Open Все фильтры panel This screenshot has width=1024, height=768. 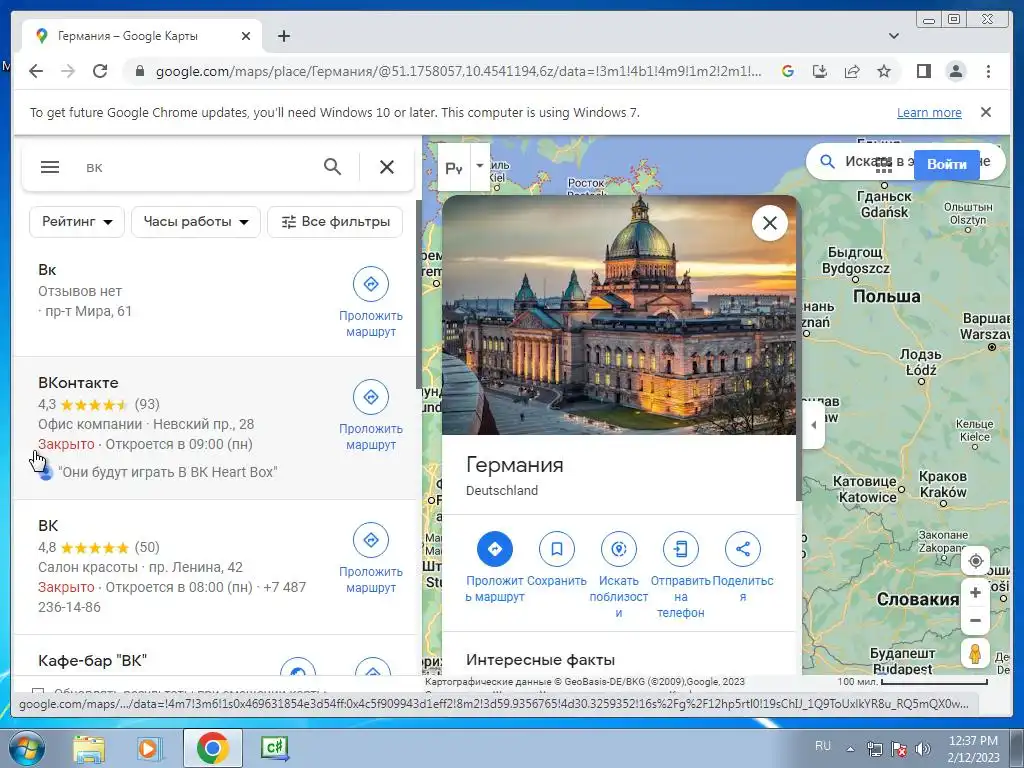coord(335,222)
